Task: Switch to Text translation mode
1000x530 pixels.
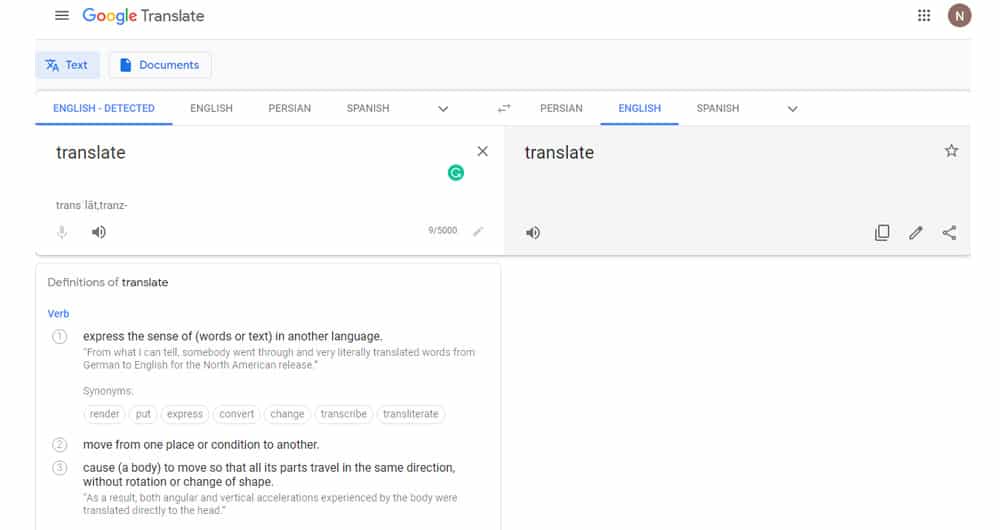Action: pos(67,65)
